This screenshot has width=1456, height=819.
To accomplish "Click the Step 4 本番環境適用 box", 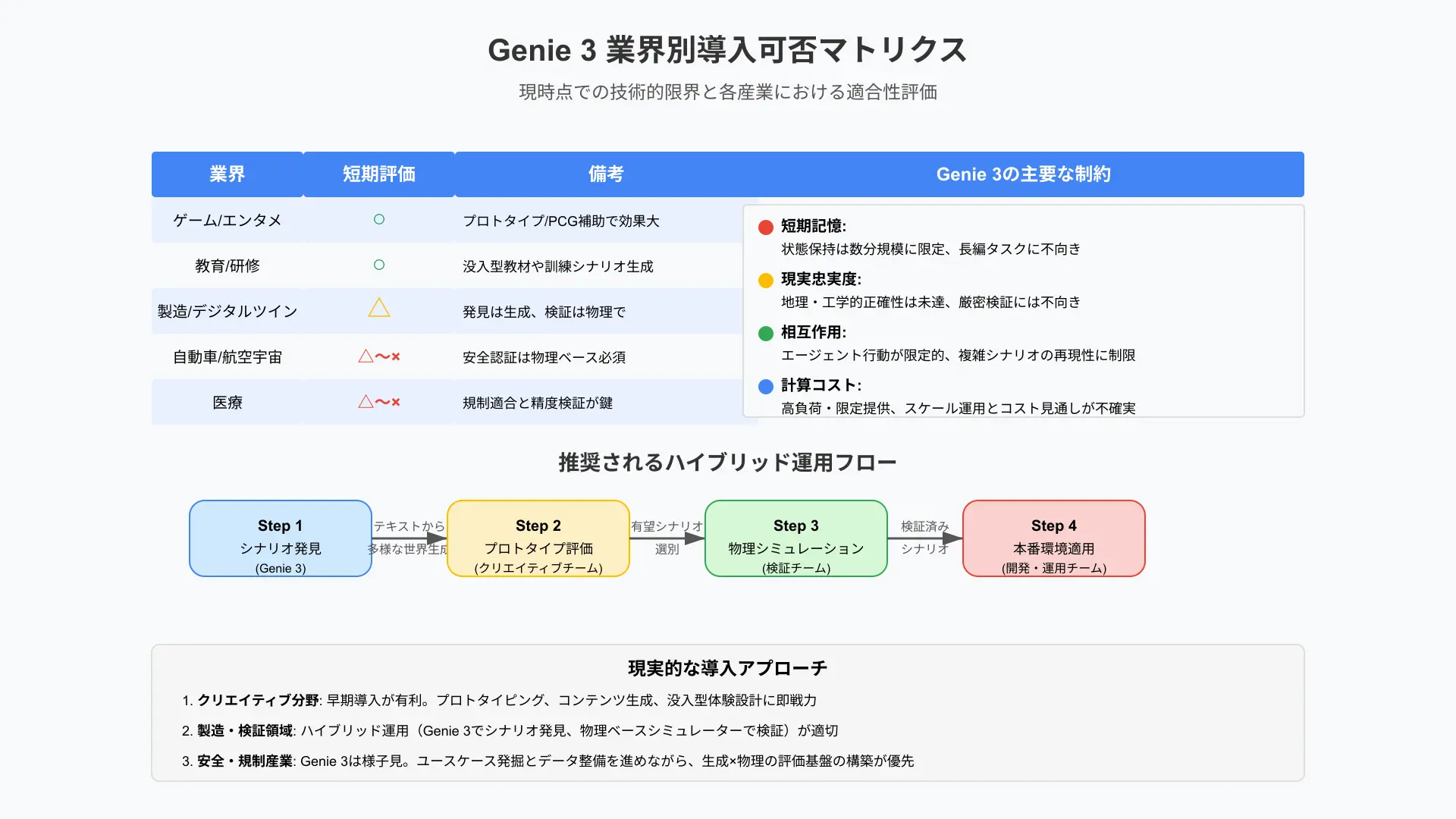I will [1054, 538].
